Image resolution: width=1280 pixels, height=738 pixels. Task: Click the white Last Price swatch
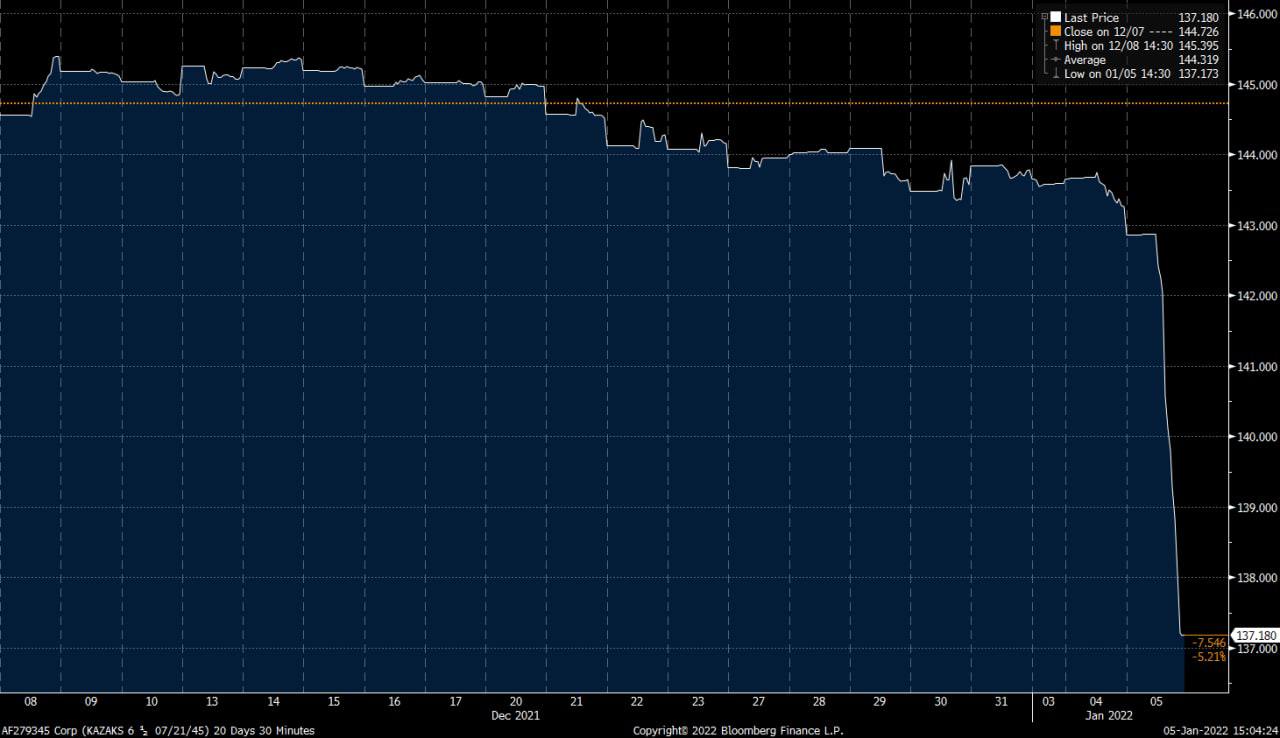(x=1055, y=17)
